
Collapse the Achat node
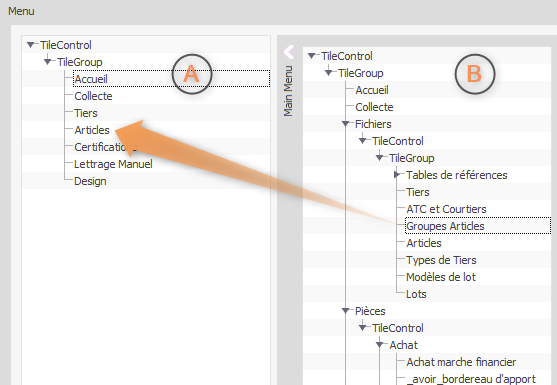(380, 345)
